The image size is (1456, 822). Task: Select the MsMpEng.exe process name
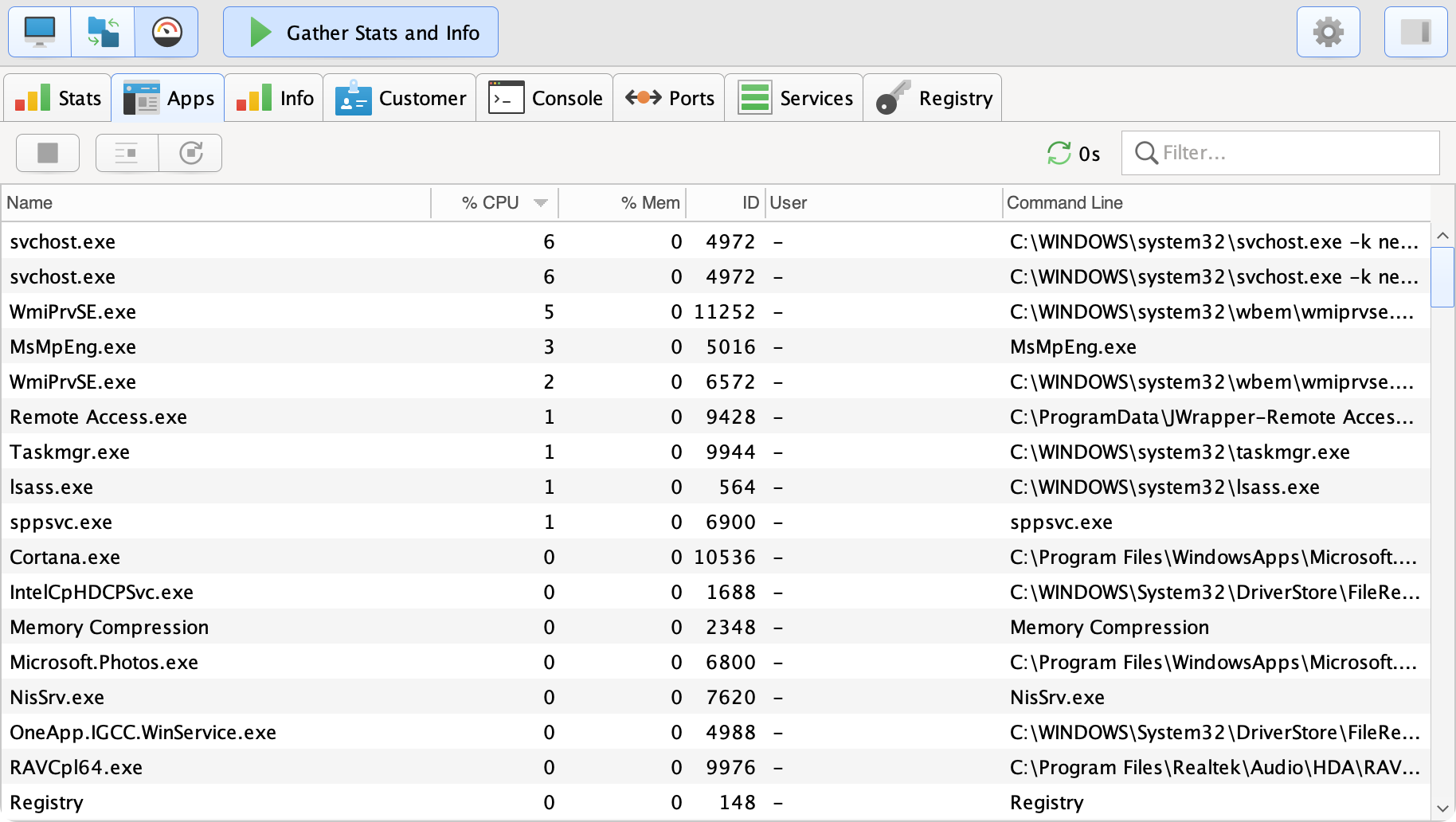click(72, 346)
